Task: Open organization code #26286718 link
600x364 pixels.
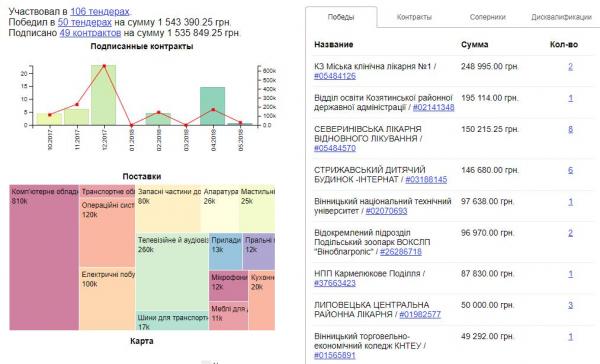Action: click(401, 251)
